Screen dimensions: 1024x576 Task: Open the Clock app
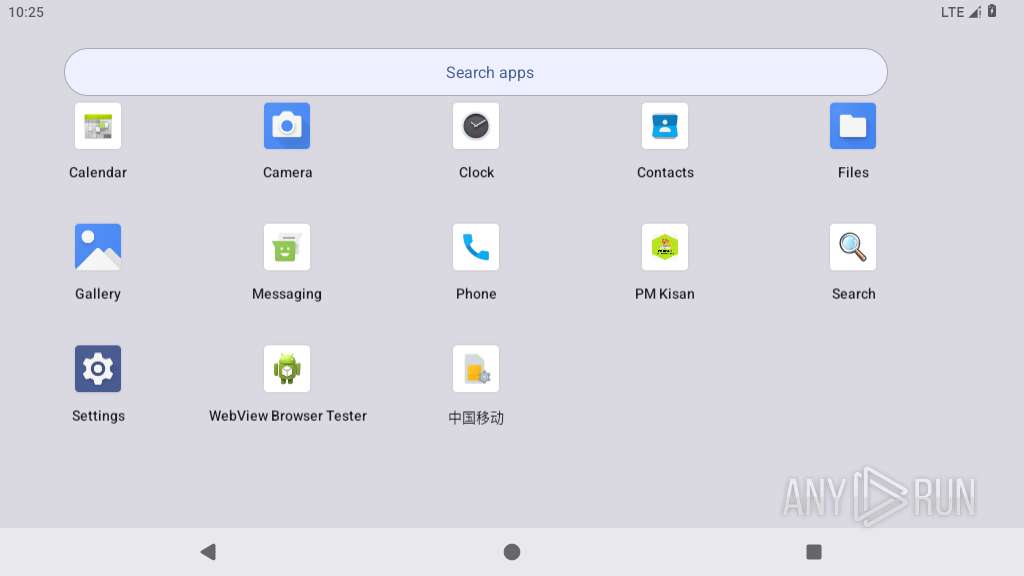tap(476, 126)
